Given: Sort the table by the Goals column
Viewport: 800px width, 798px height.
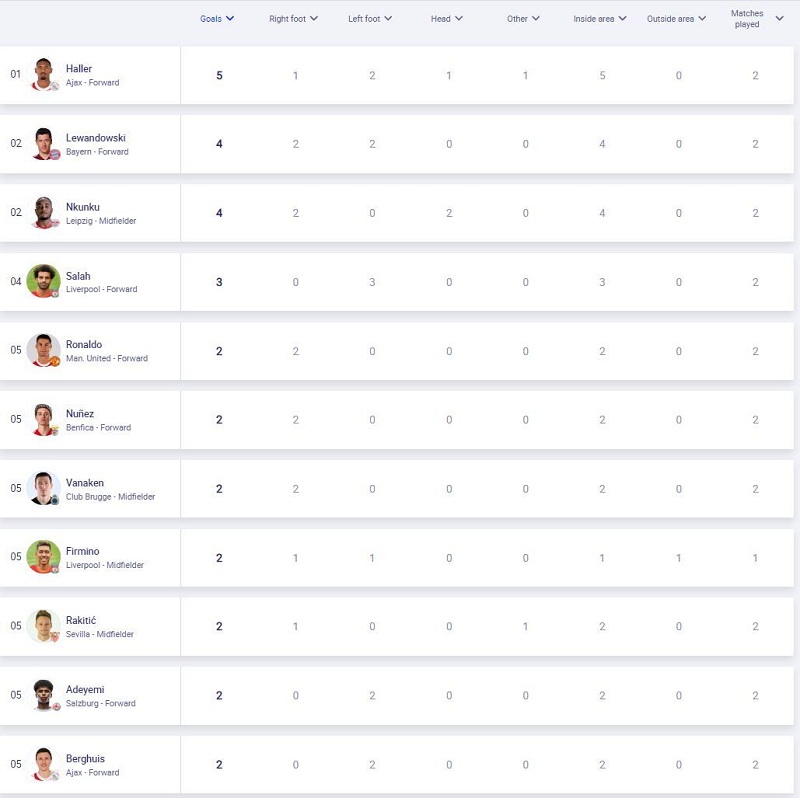Looking at the screenshot, I should click(217, 18).
